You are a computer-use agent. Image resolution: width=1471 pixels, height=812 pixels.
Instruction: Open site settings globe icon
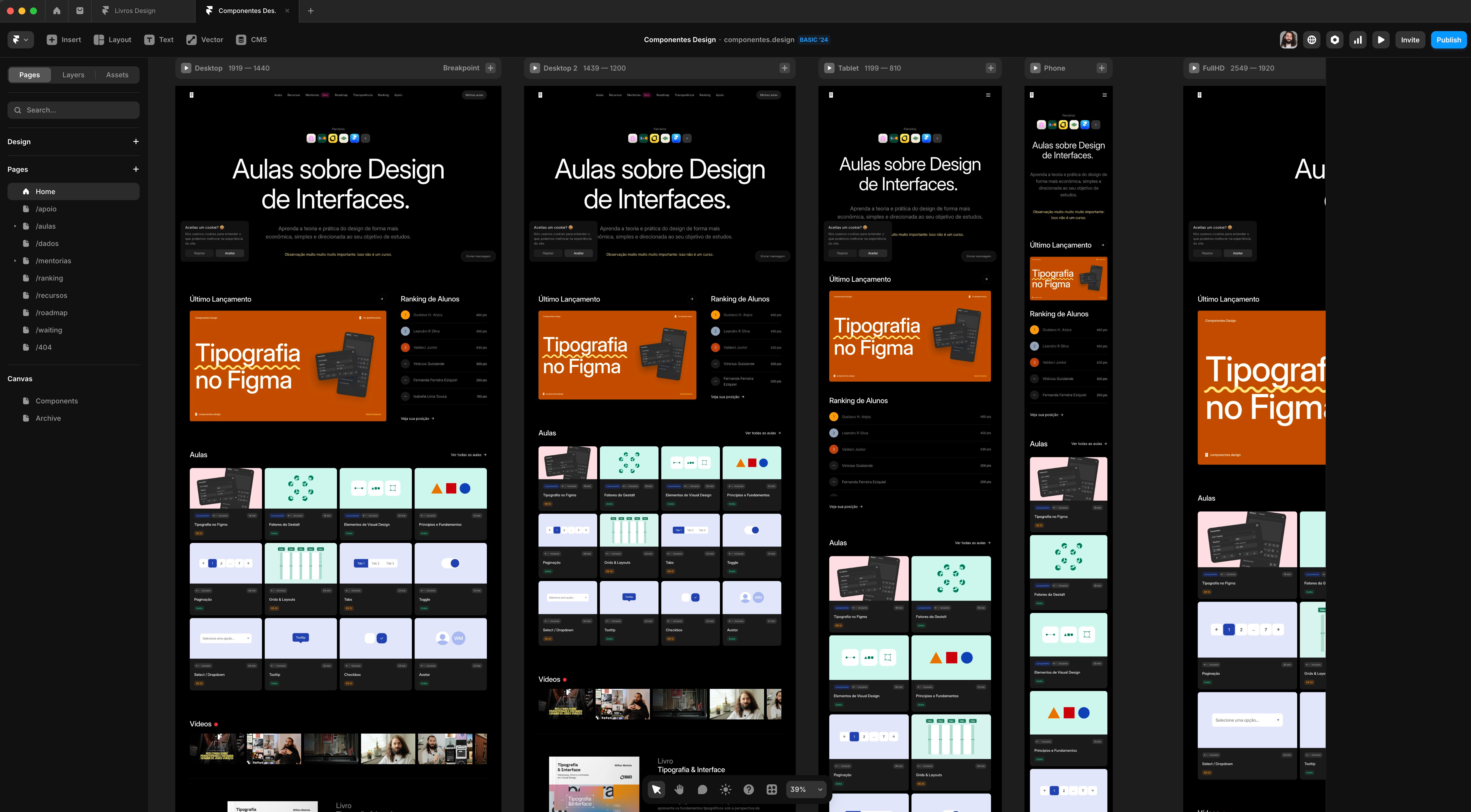pos(1312,40)
